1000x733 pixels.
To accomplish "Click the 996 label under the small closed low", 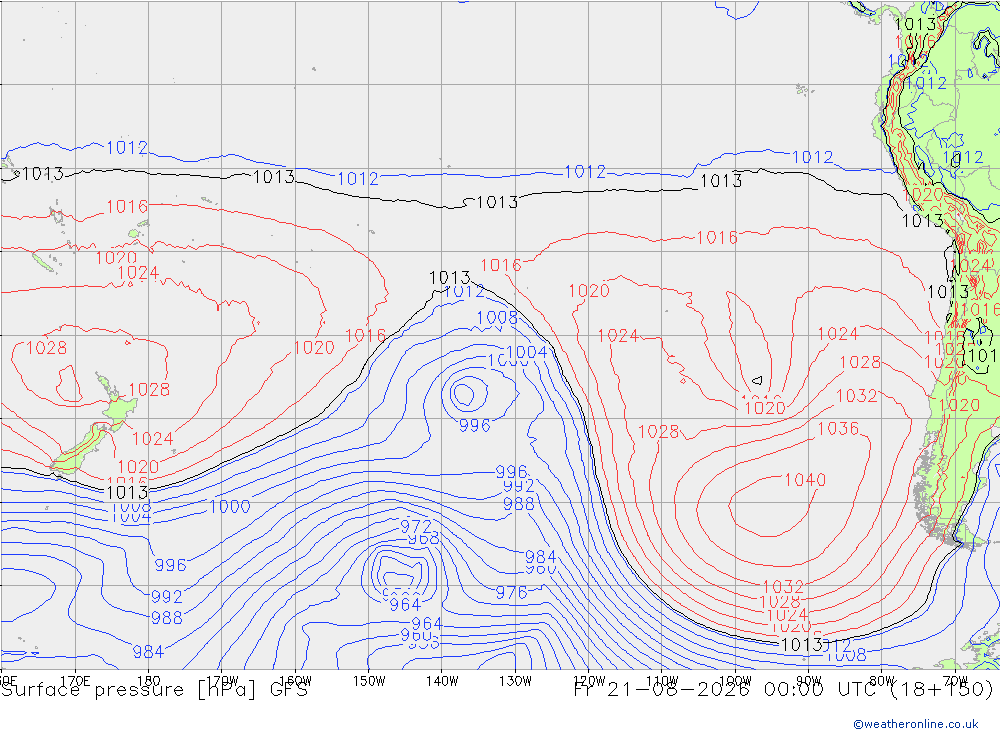I will [x=474, y=426].
